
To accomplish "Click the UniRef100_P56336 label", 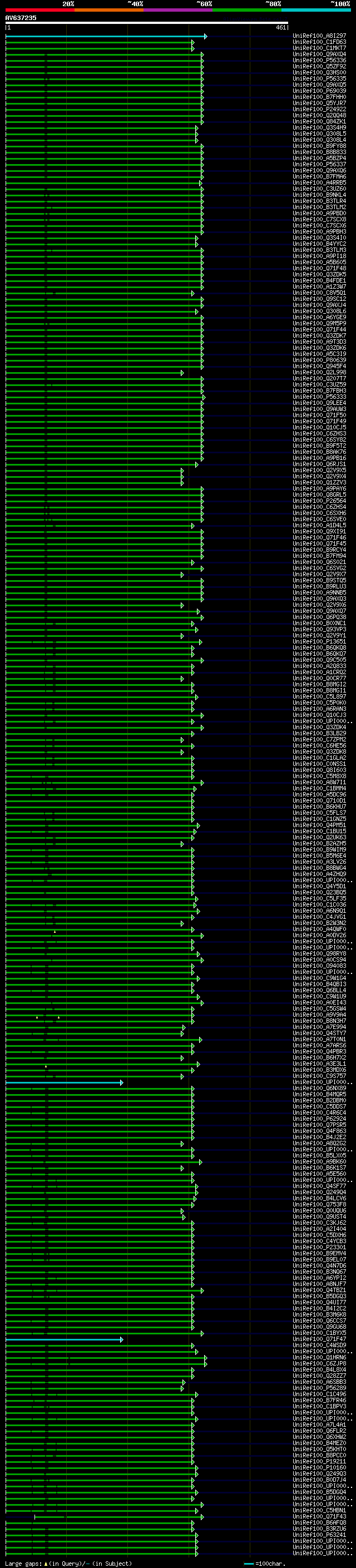I will (x=319, y=60).
